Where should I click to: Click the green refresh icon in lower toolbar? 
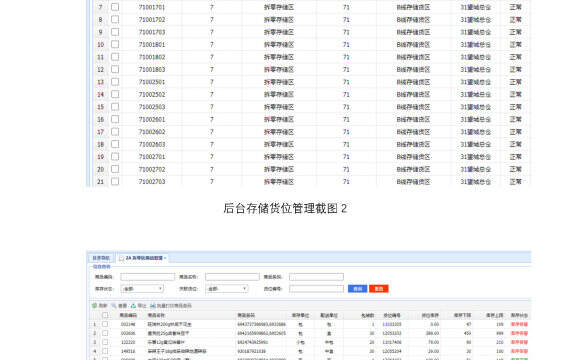[95, 305]
